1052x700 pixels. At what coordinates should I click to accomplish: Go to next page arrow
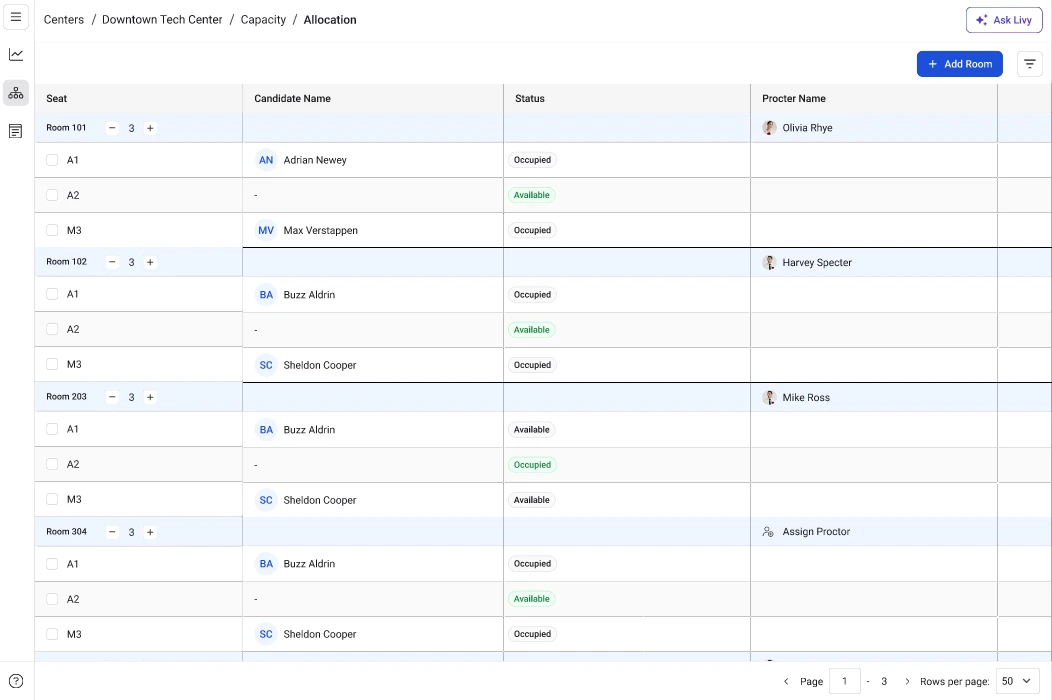click(907, 681)
